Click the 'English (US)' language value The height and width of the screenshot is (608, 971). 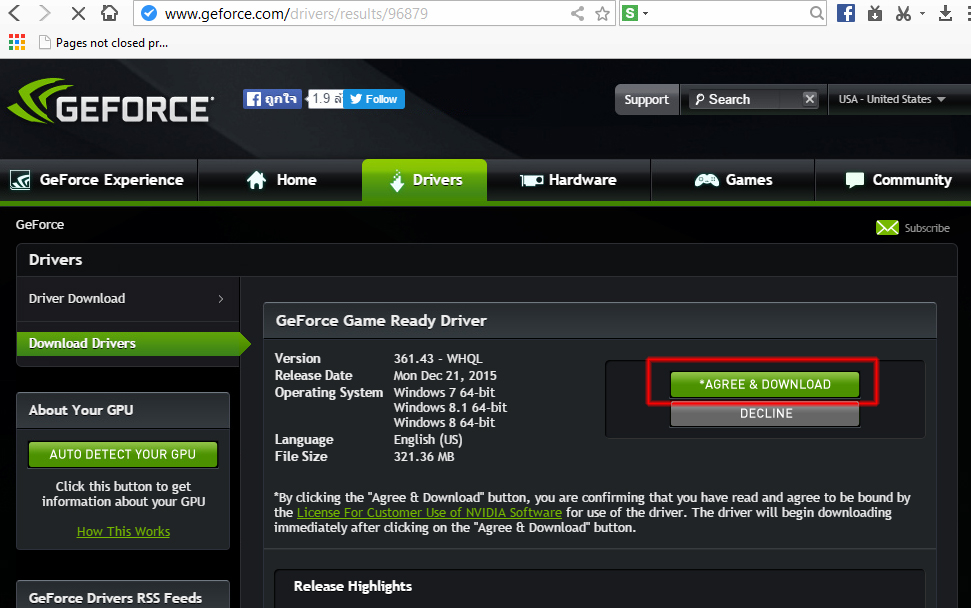point(428,440)
